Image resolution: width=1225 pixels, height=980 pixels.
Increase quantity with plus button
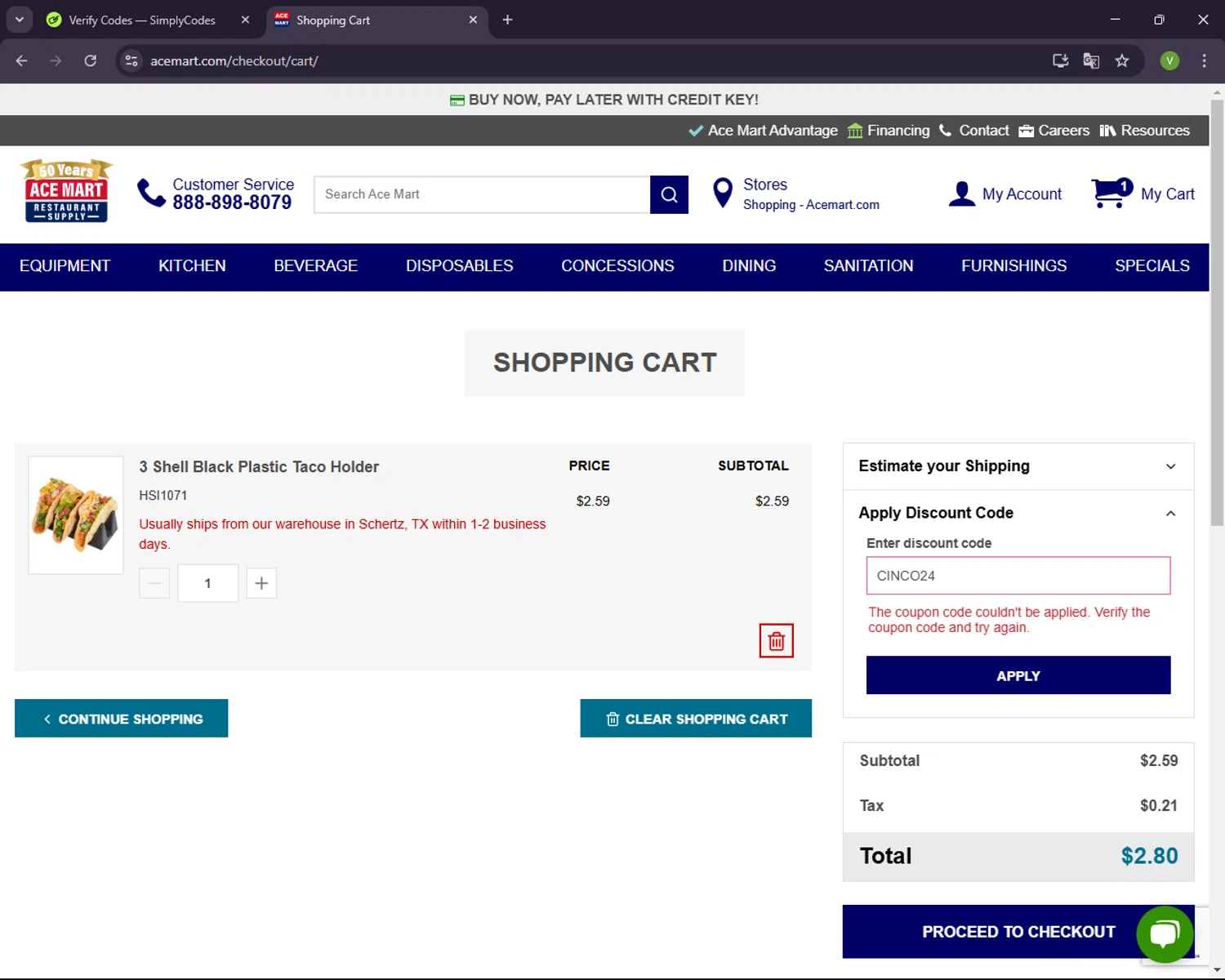click(261, 583)
